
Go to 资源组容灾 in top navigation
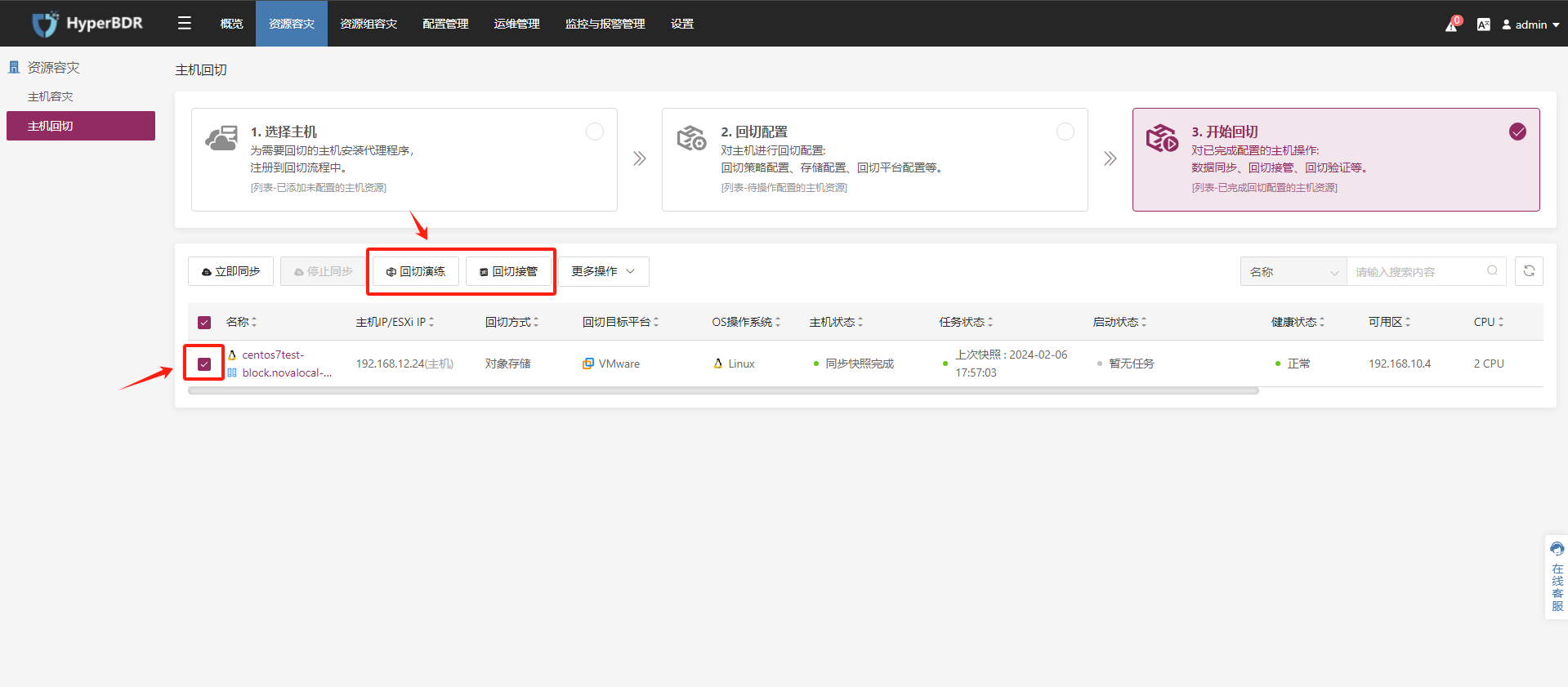(x=369, y=24)
